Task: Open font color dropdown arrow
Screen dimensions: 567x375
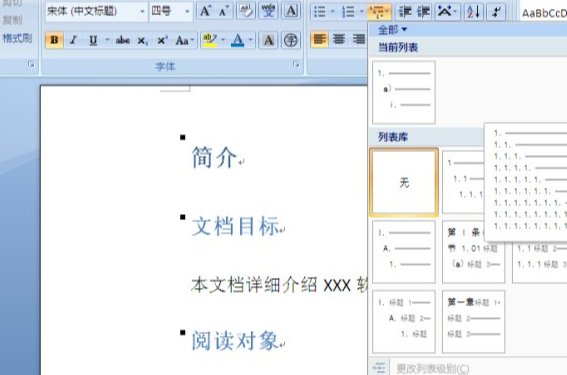Action: [x=250, y=40]
